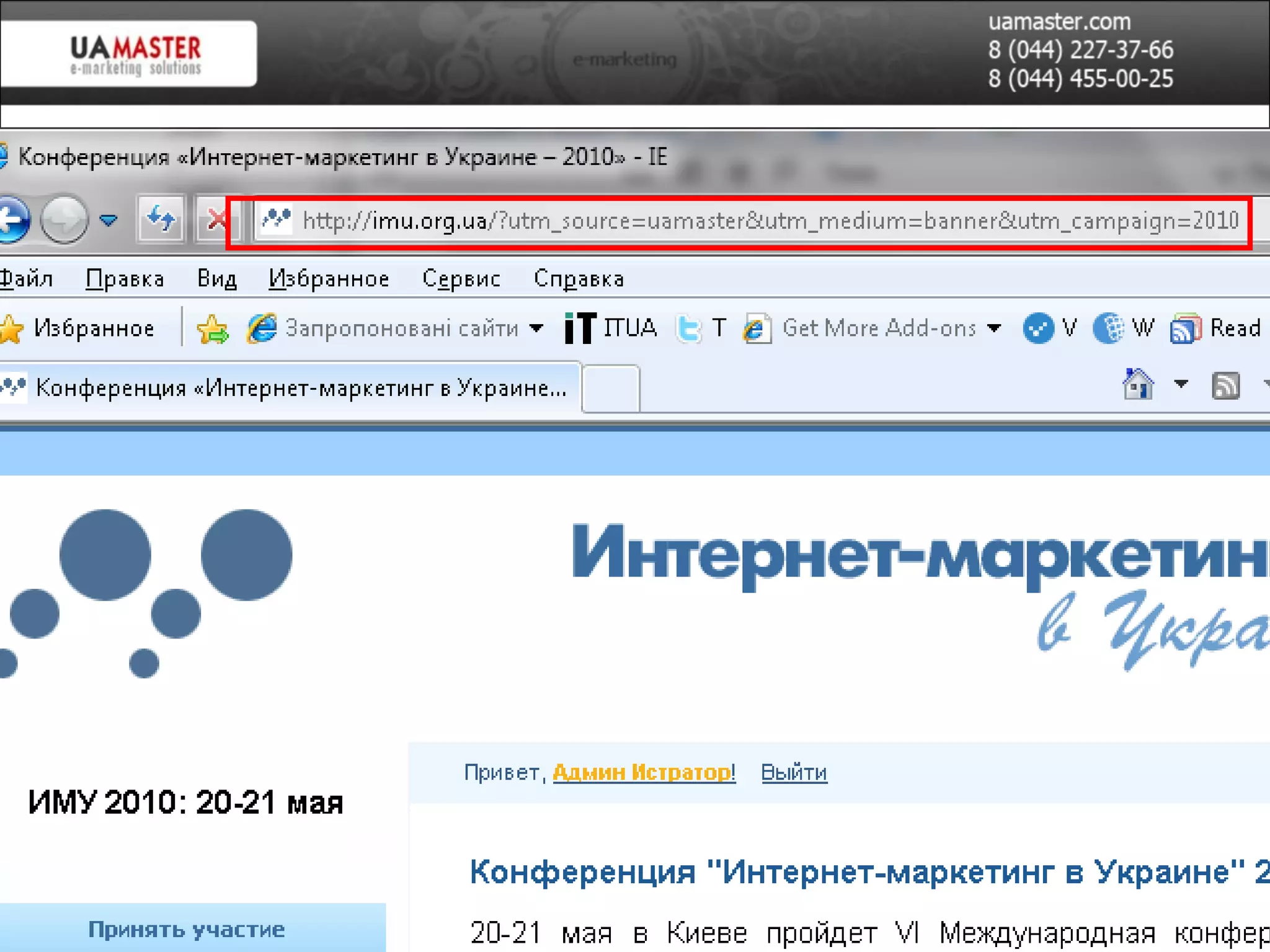Click the Refresh page icon
The image size is (1270, 952).
(x=161, y=219)
